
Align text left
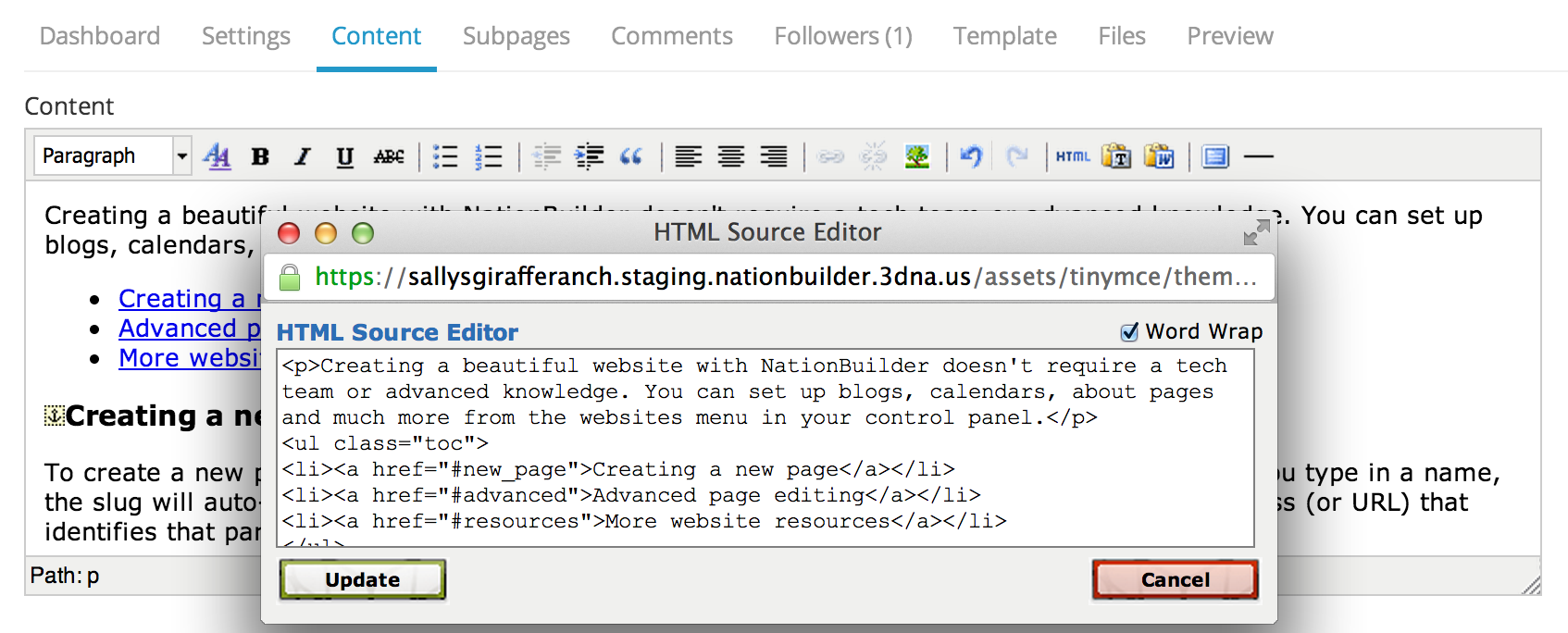(688, 156)
